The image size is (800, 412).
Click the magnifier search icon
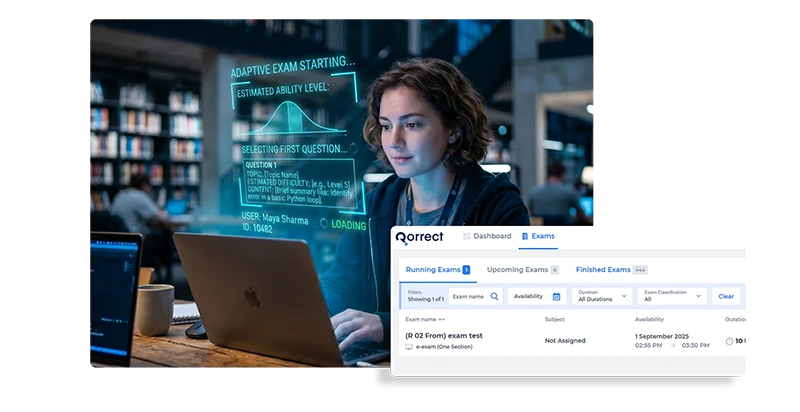tap(494, 296)
